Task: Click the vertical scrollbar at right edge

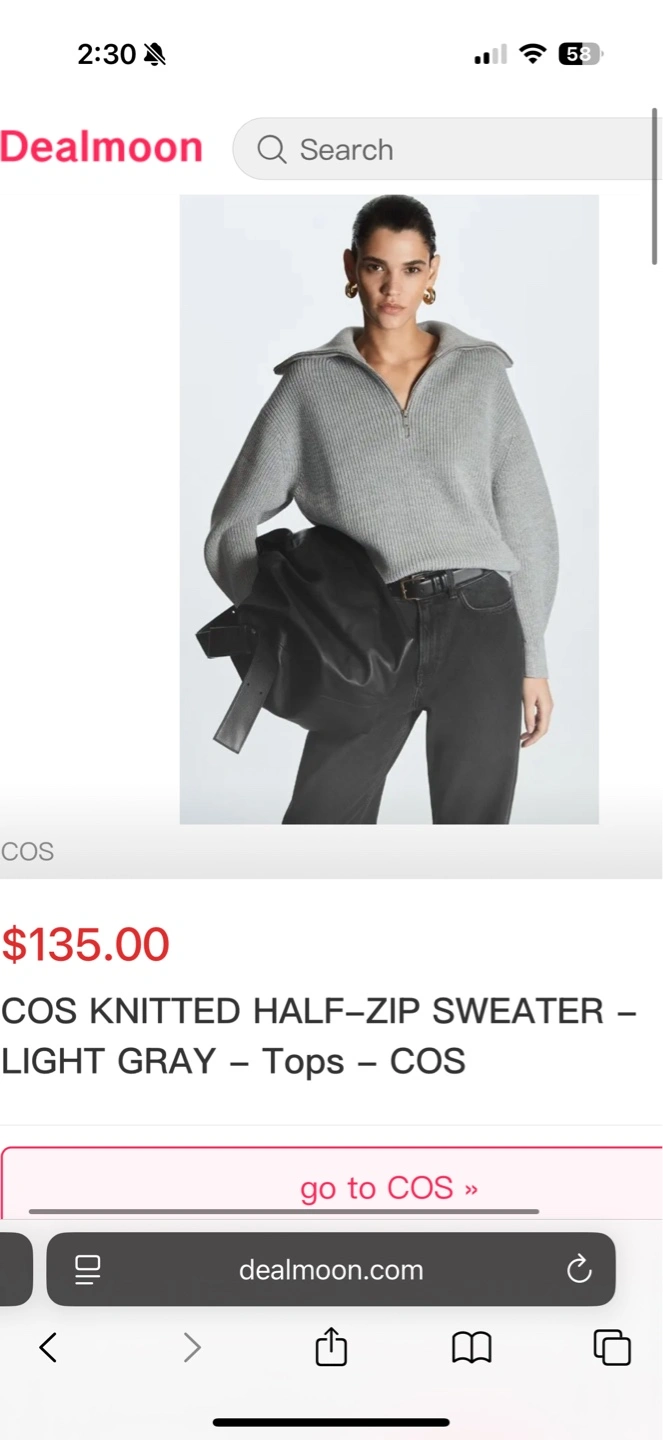Action: click(656, 186)
